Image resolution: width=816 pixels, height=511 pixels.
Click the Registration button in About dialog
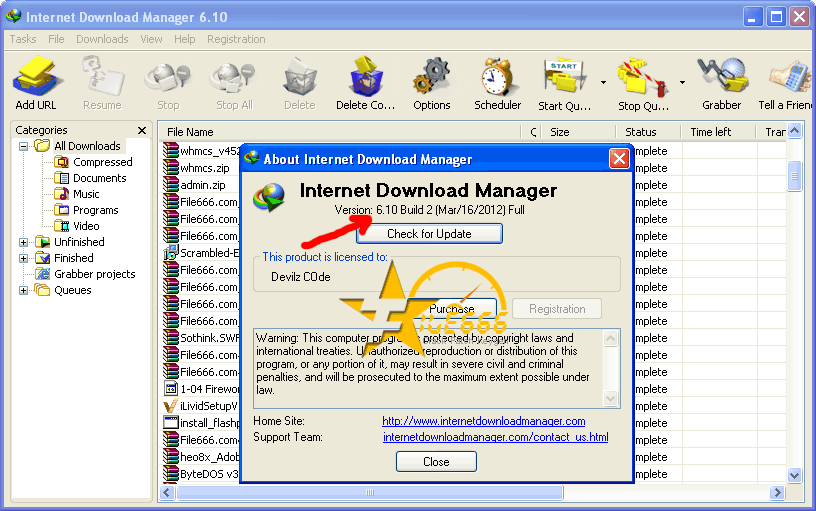557,309
